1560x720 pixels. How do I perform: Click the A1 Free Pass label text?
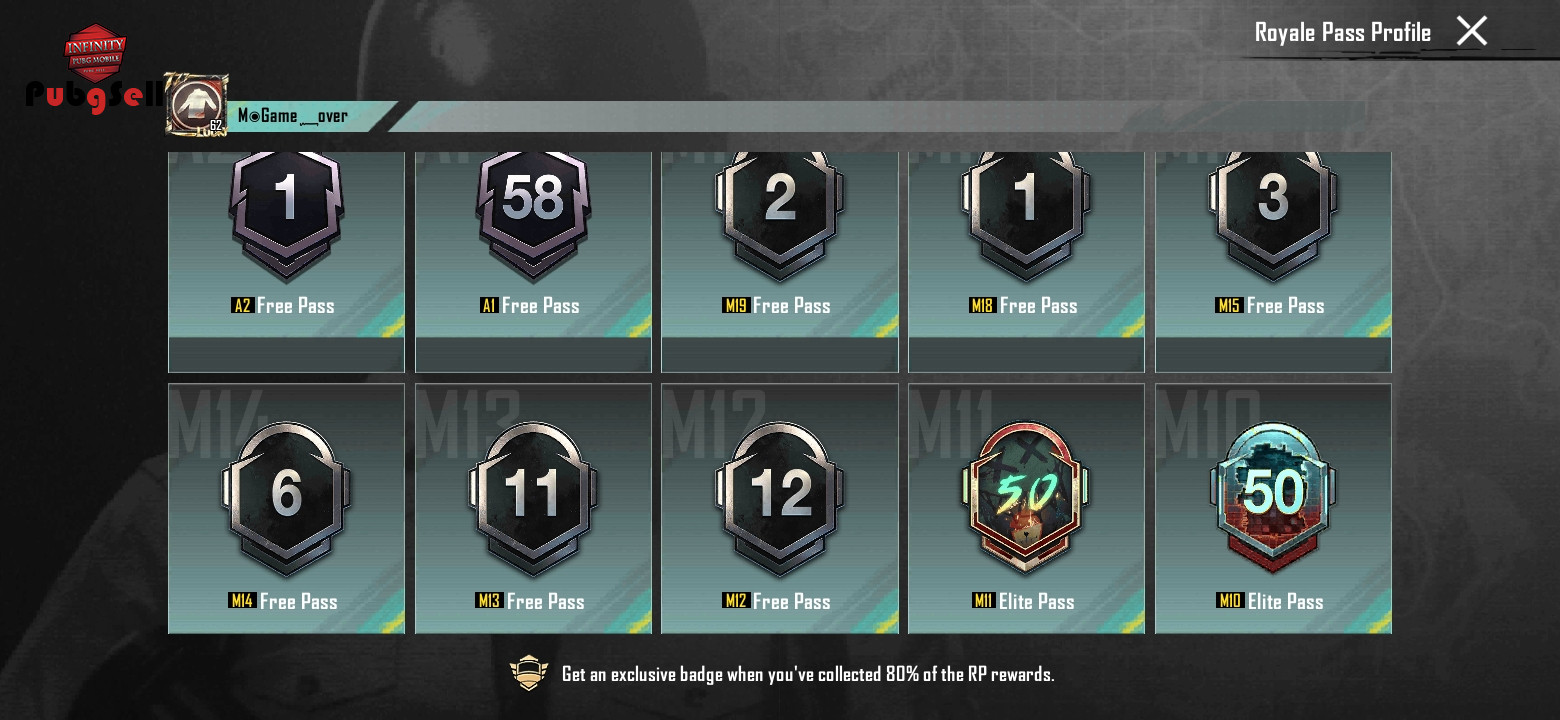530,305
